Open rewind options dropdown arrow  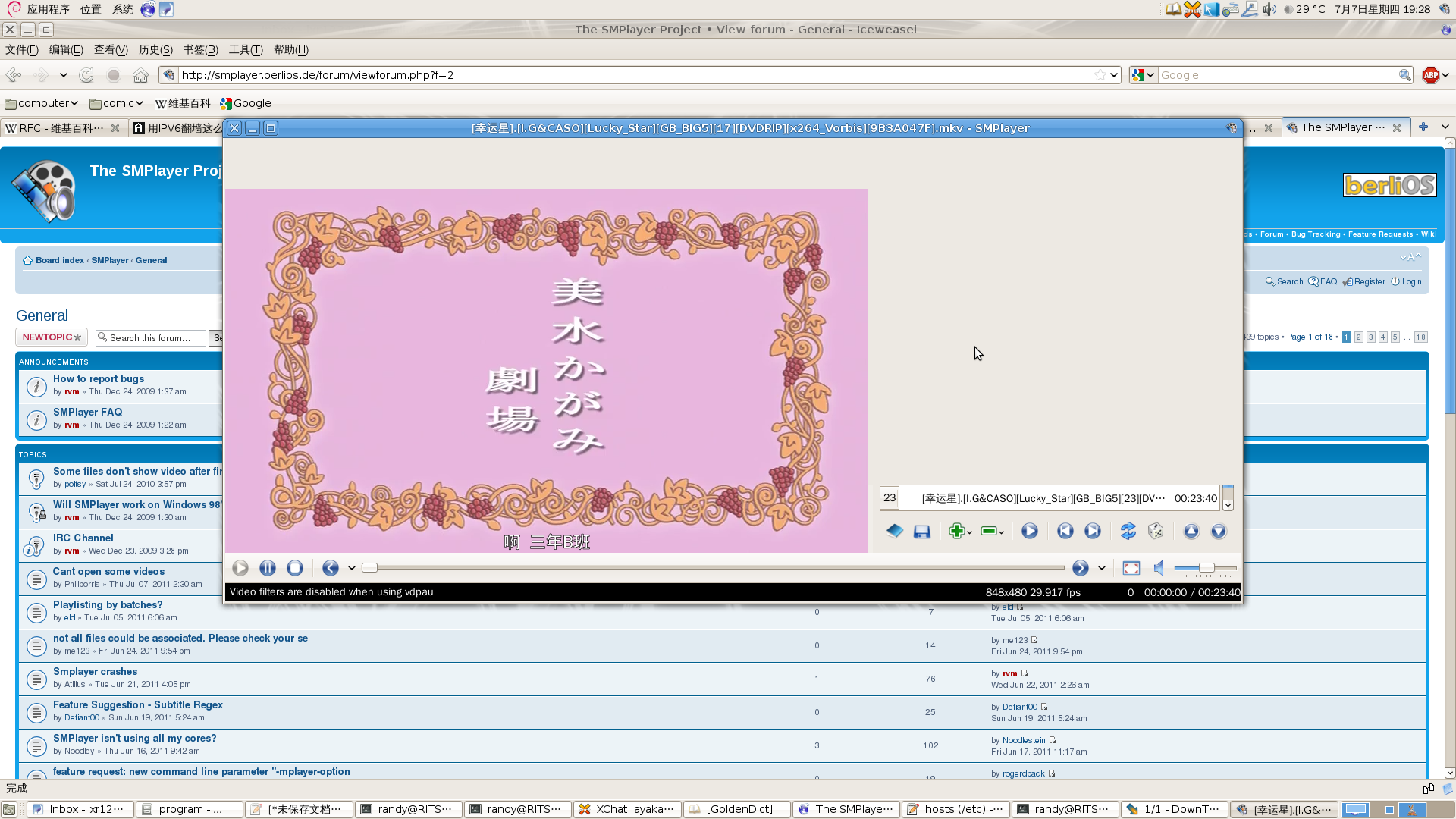tap(351, 568)
